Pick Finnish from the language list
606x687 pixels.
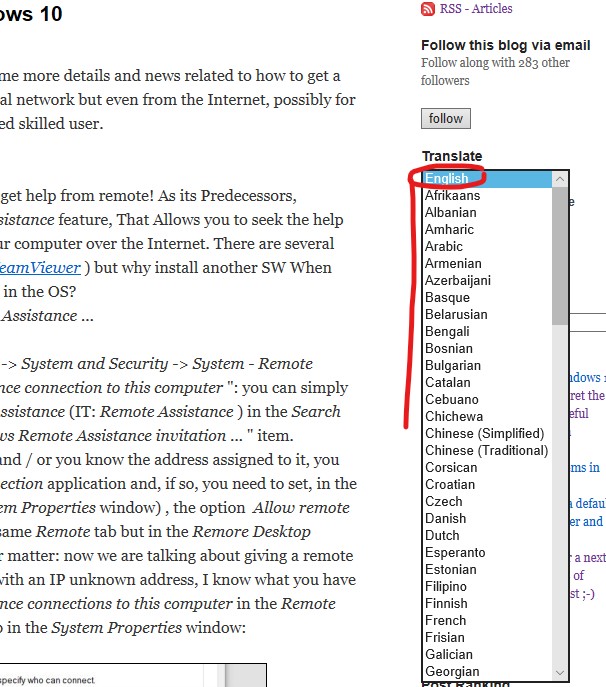446,604
